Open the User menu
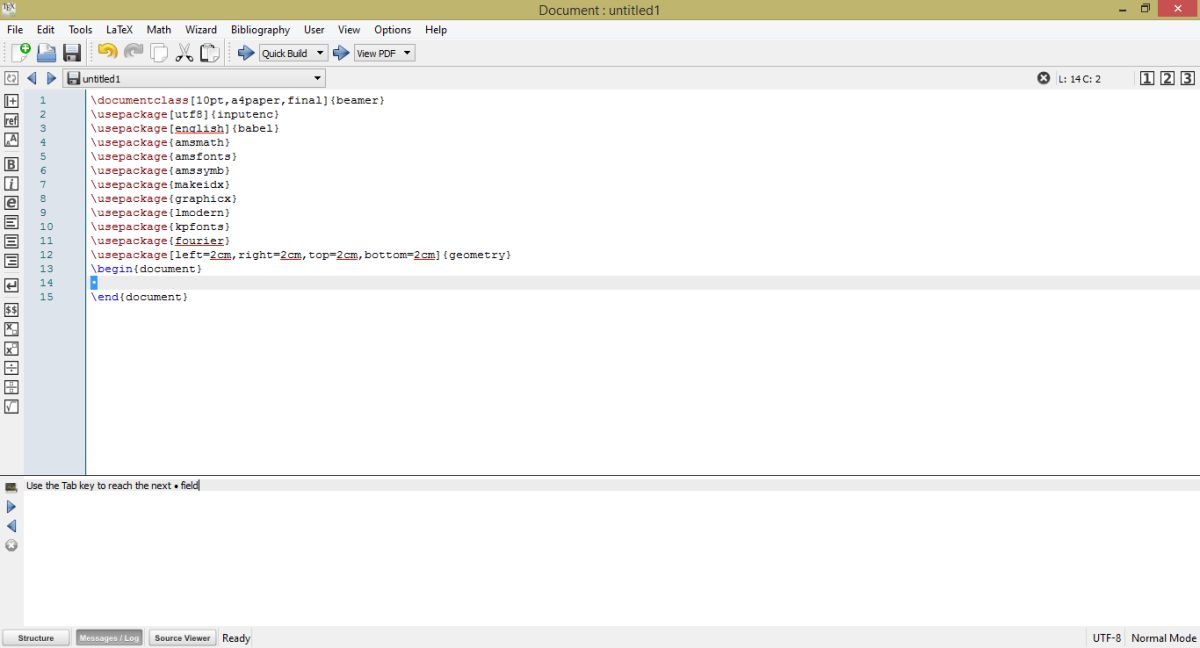The height and width of the screenshot is (648, 1200). point(314,30)
